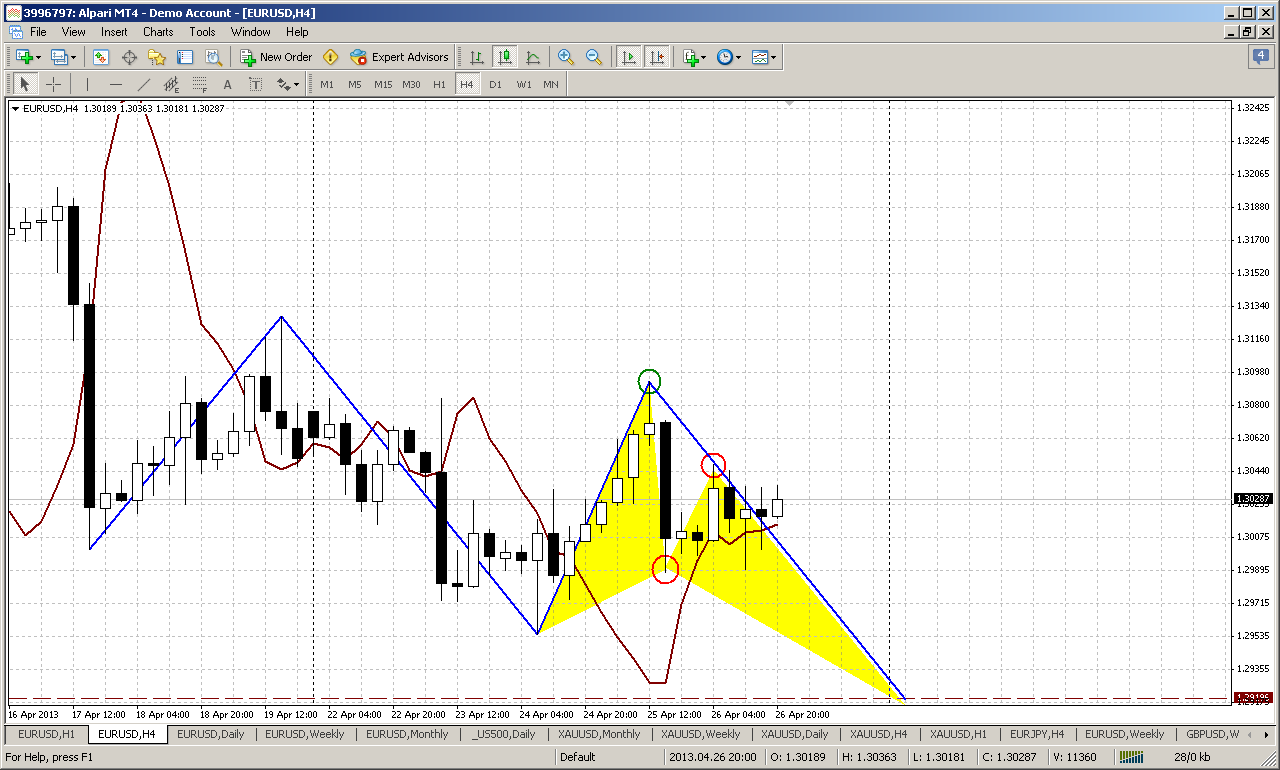Switch chart to Bar Chart

(478, 57)
